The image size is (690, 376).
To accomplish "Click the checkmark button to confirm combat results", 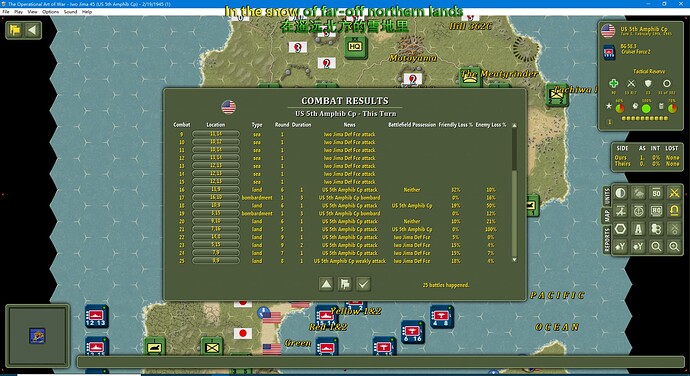I will [x=363, y=284].
